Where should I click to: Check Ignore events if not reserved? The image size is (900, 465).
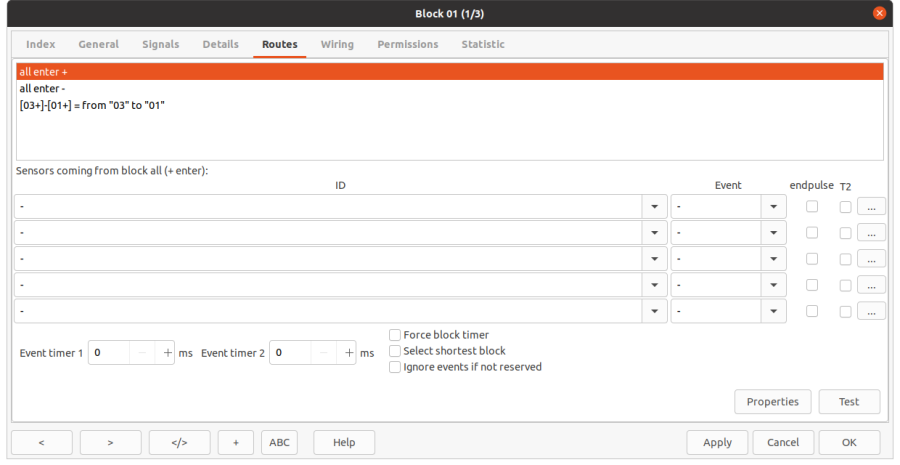[395, 367]
